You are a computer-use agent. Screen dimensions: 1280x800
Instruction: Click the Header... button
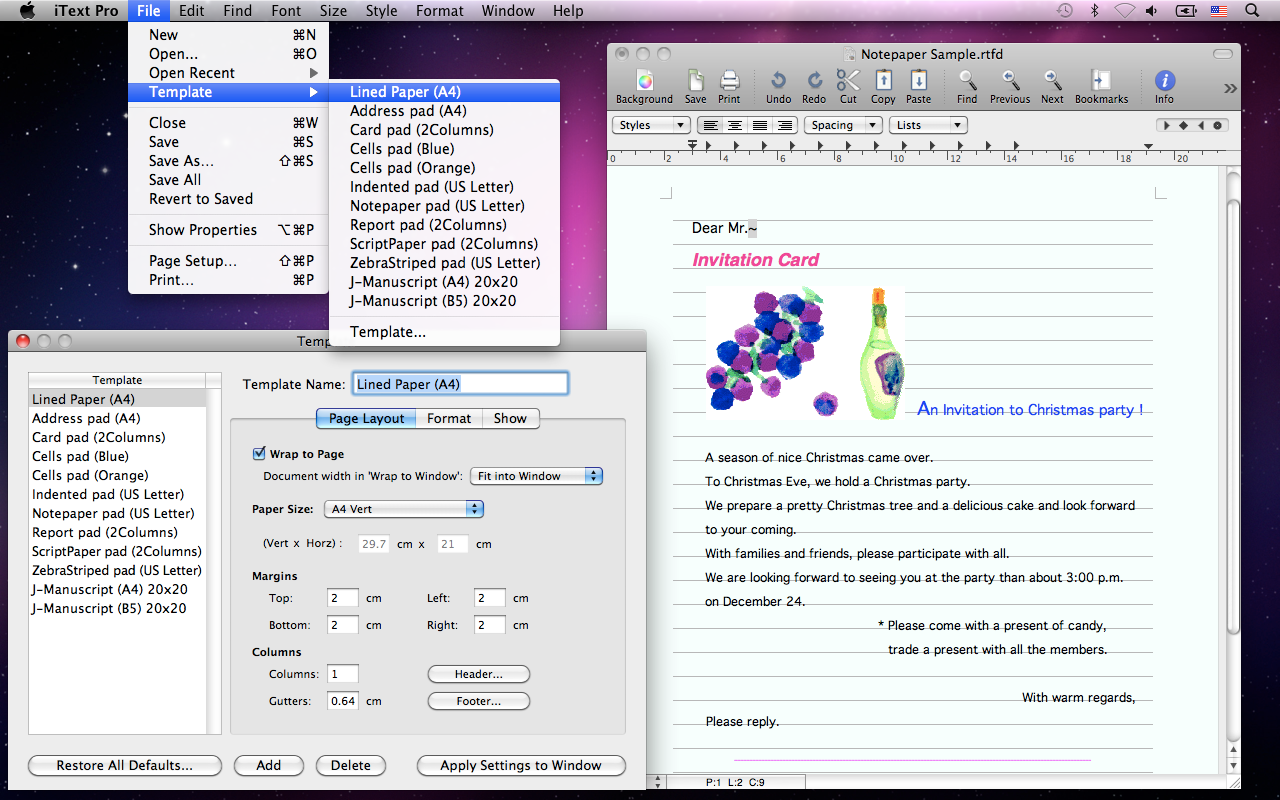coord(479,674)
